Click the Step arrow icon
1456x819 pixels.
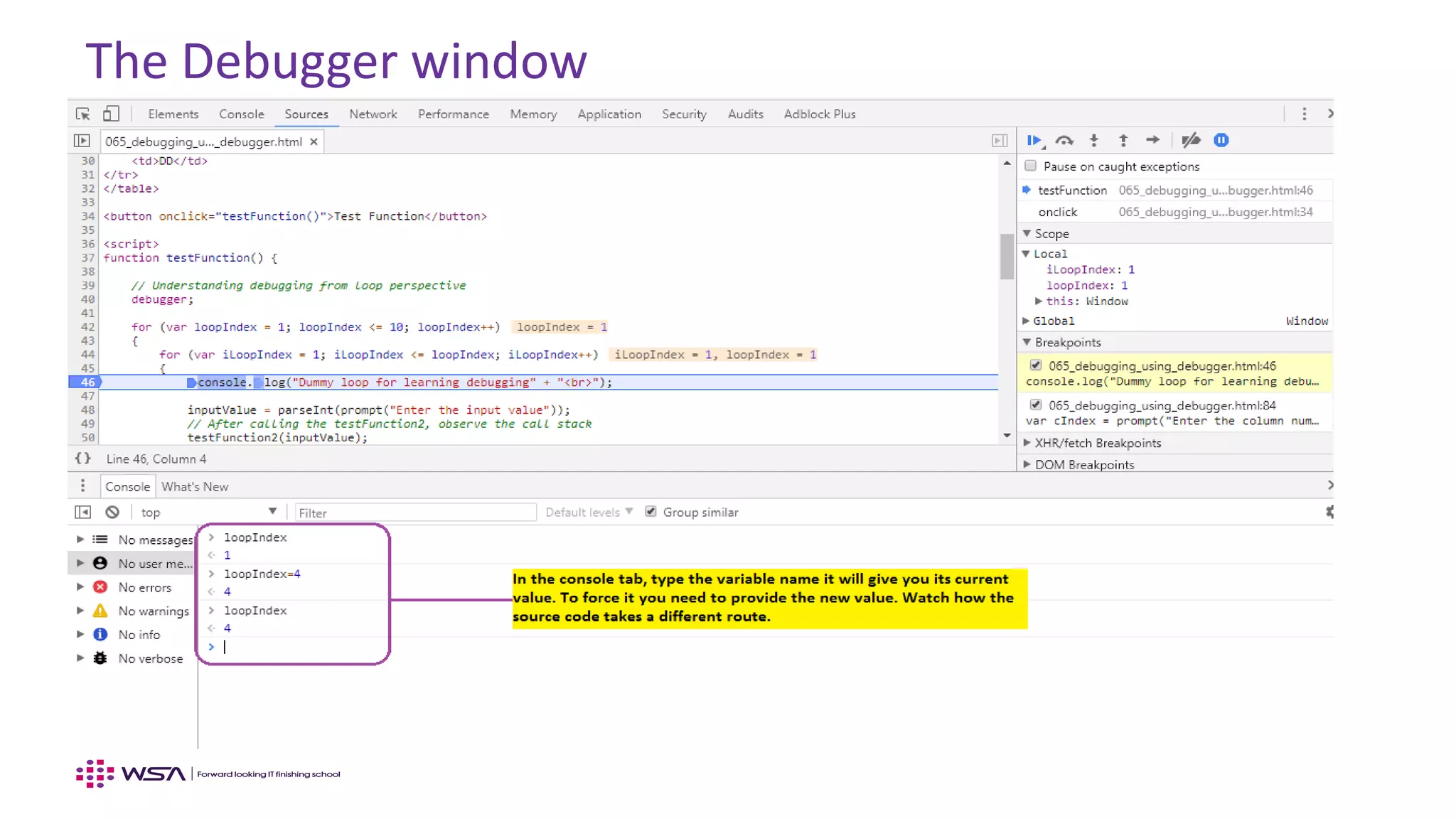[1152, 140]
